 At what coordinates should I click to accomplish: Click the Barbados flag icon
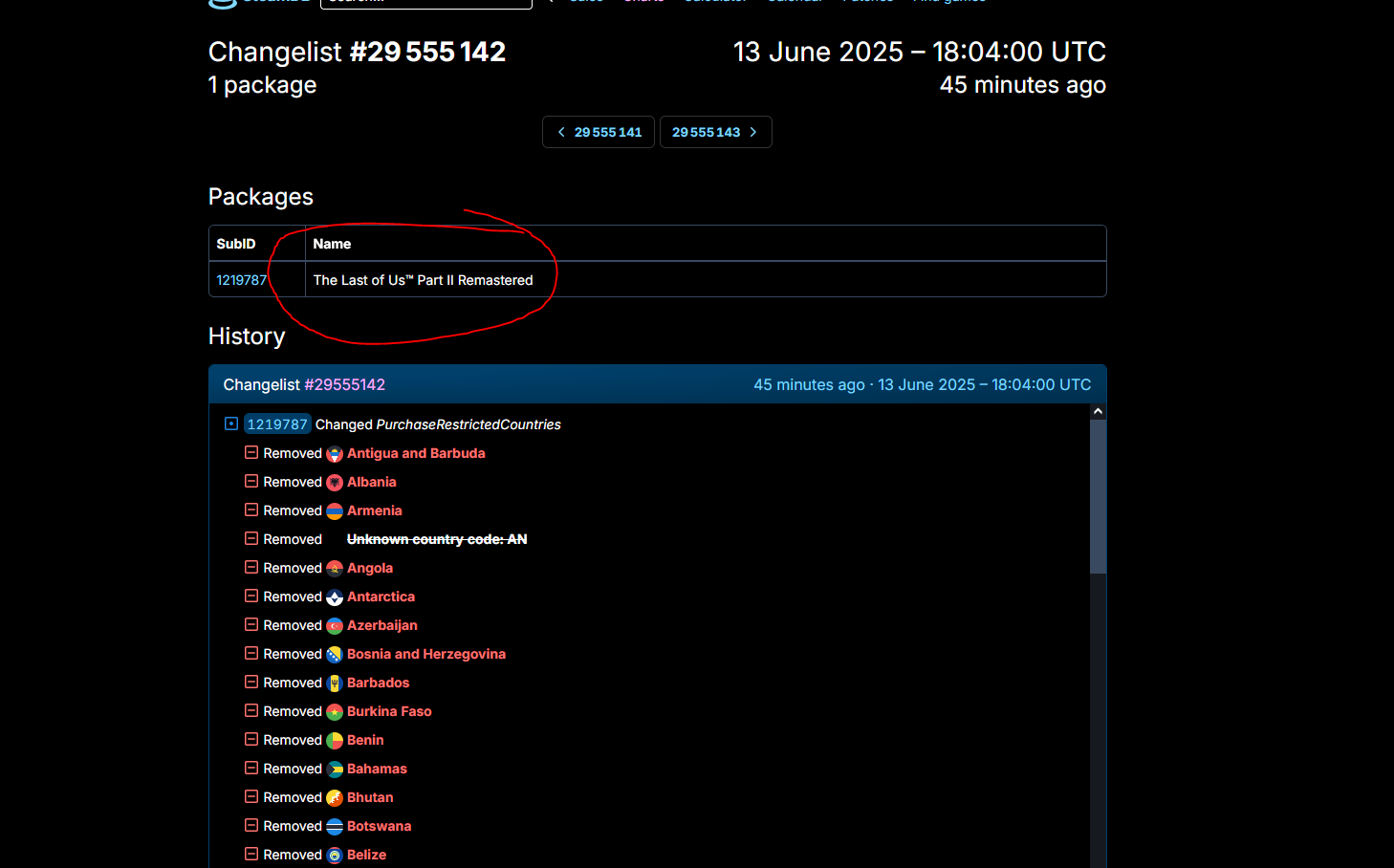click(335, 684)
